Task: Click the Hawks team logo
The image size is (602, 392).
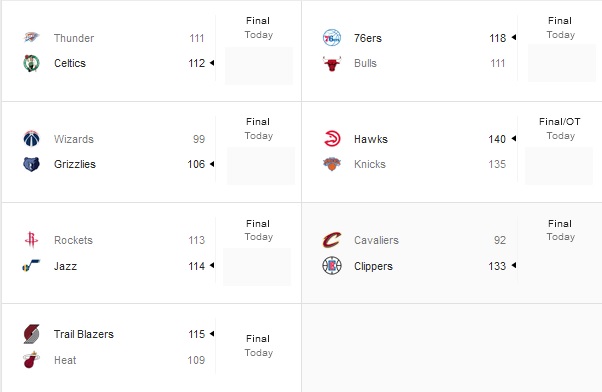Action: point(332,139)
